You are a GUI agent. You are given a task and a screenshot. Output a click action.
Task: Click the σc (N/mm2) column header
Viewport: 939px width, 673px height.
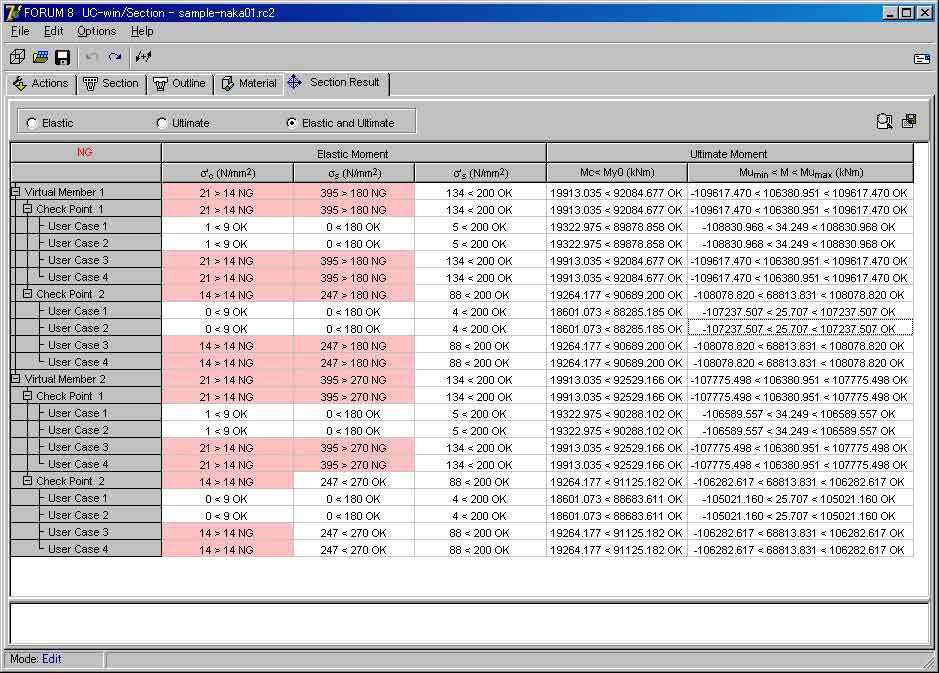pos(228,173)
